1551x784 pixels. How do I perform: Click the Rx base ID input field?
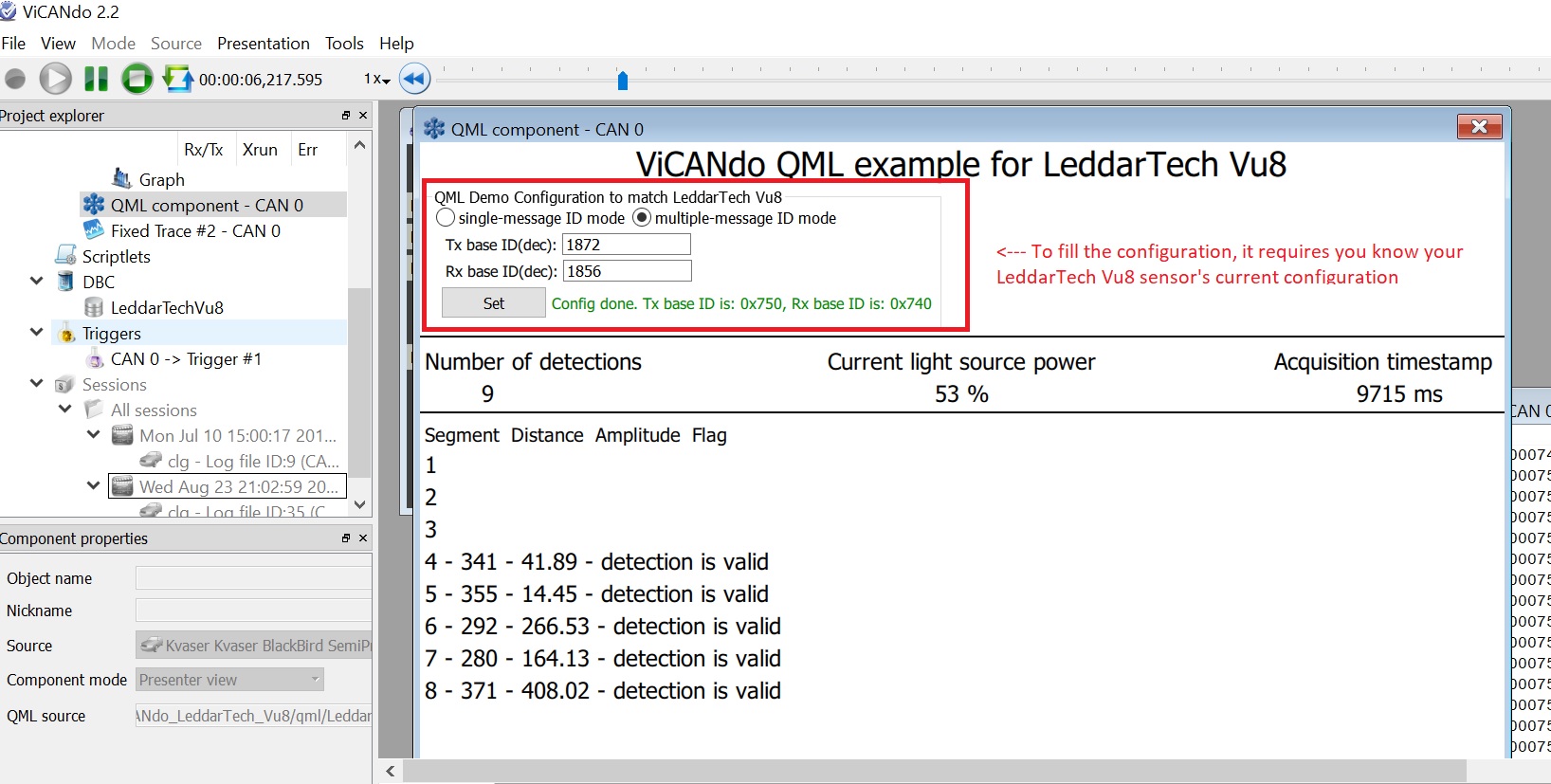click(627, 271)
